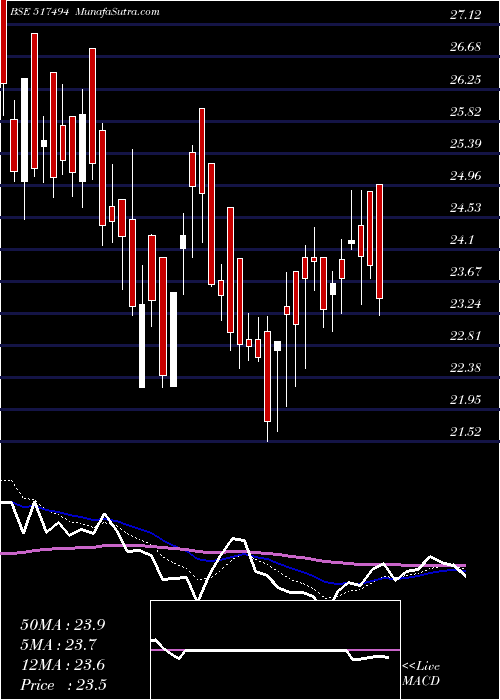Select the 24.96 price axis label
Viewport: 500px width, 700px height.
point(466,176)
